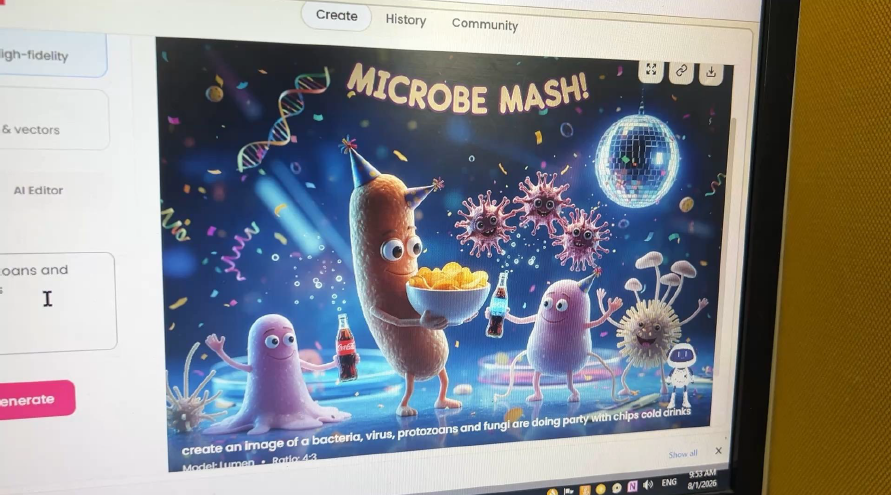Screen dimensions: 891x495
Task: Click the 'Show all' link
Action: [x=683, y=454]
